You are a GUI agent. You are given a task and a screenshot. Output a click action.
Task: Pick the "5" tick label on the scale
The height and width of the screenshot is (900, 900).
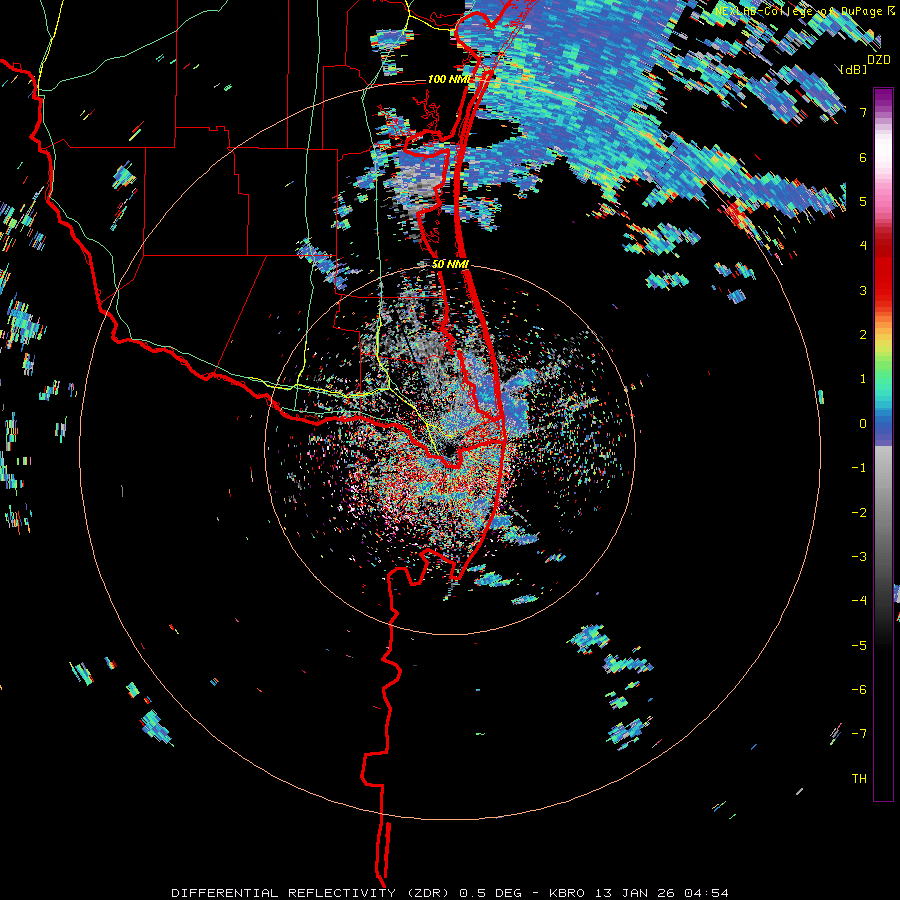coord(863,201)
